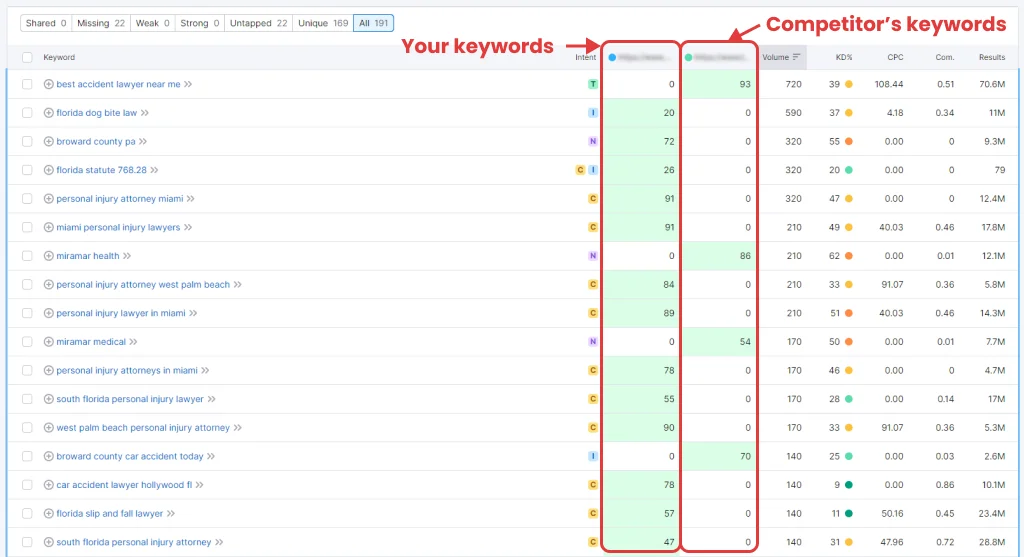1024x557 pixels.
Task: Click the plus icon beside 'florida dog bite law'
Action: pyautogui.click(x=48, y=113)
